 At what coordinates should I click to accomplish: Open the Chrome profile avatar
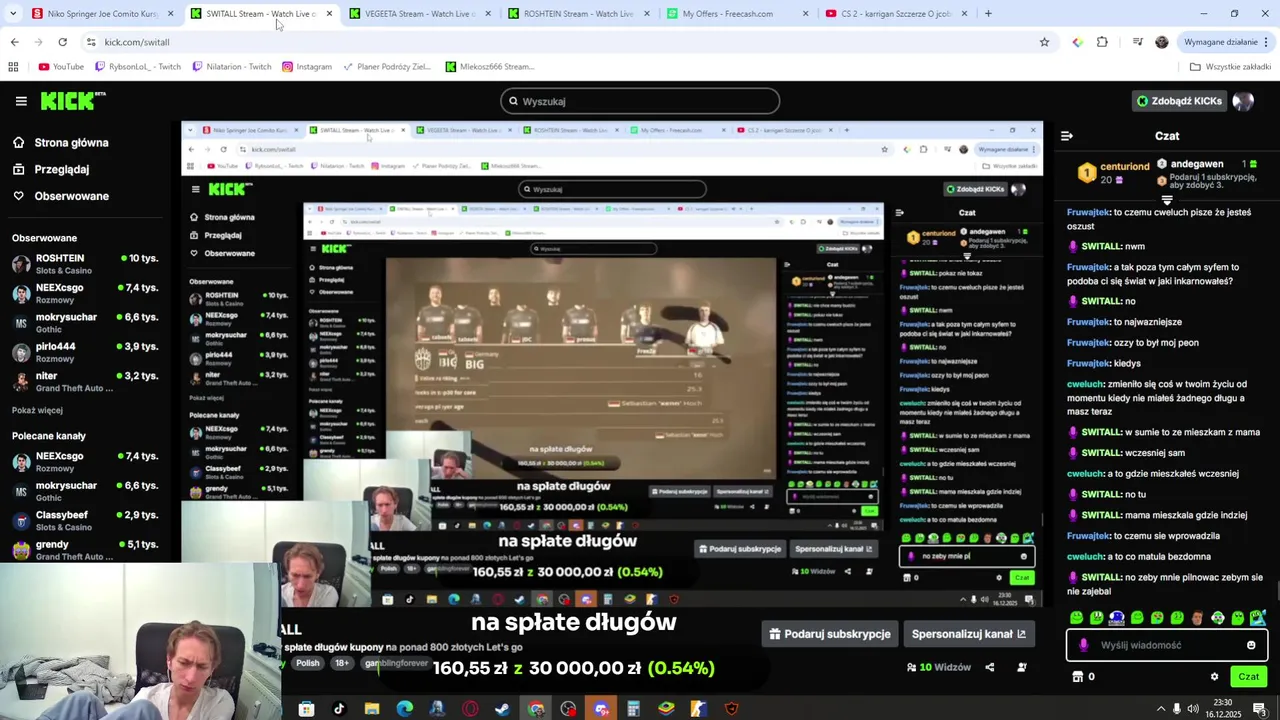click(x=1161, y=42)
